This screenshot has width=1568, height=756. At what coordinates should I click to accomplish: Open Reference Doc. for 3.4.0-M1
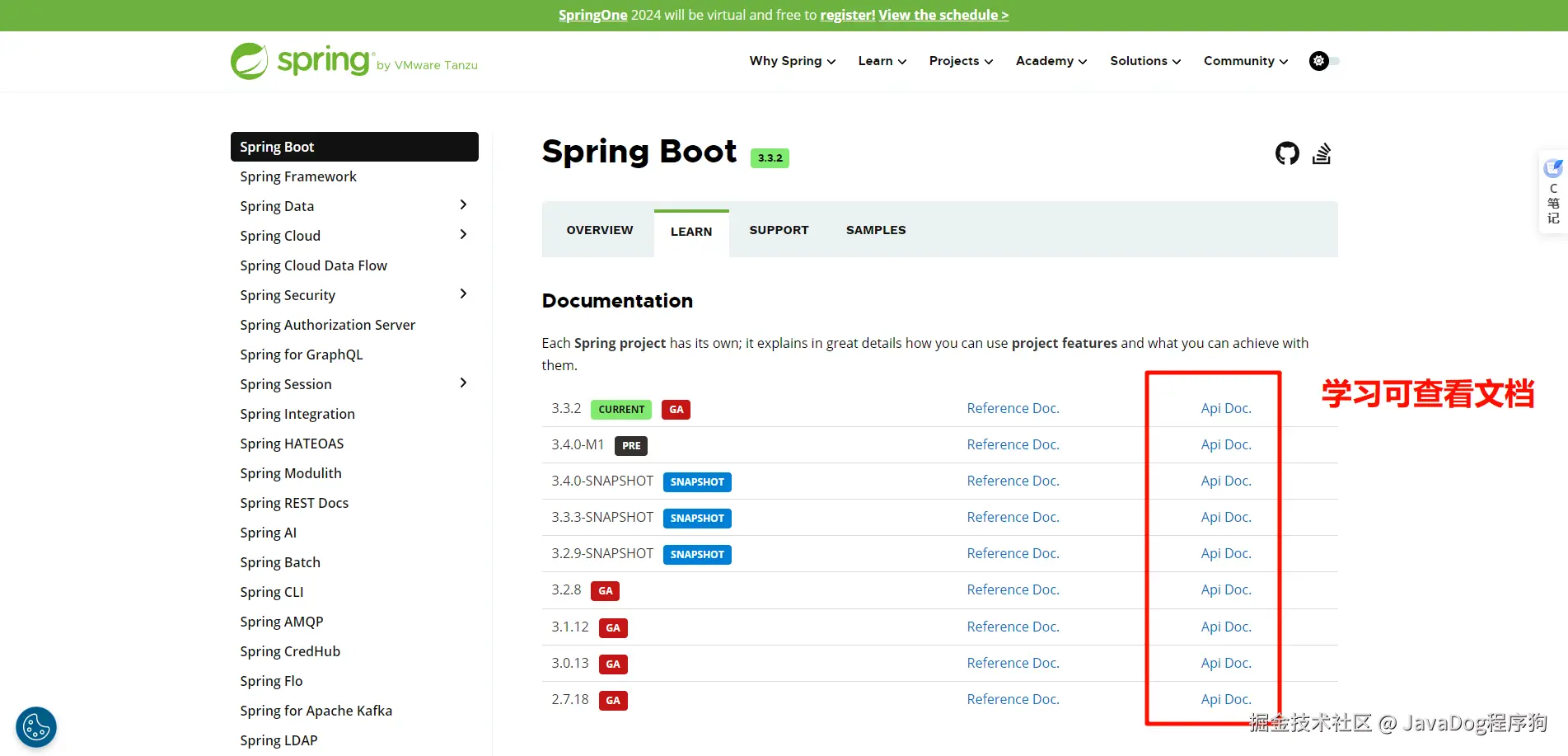click(1013, 444)
